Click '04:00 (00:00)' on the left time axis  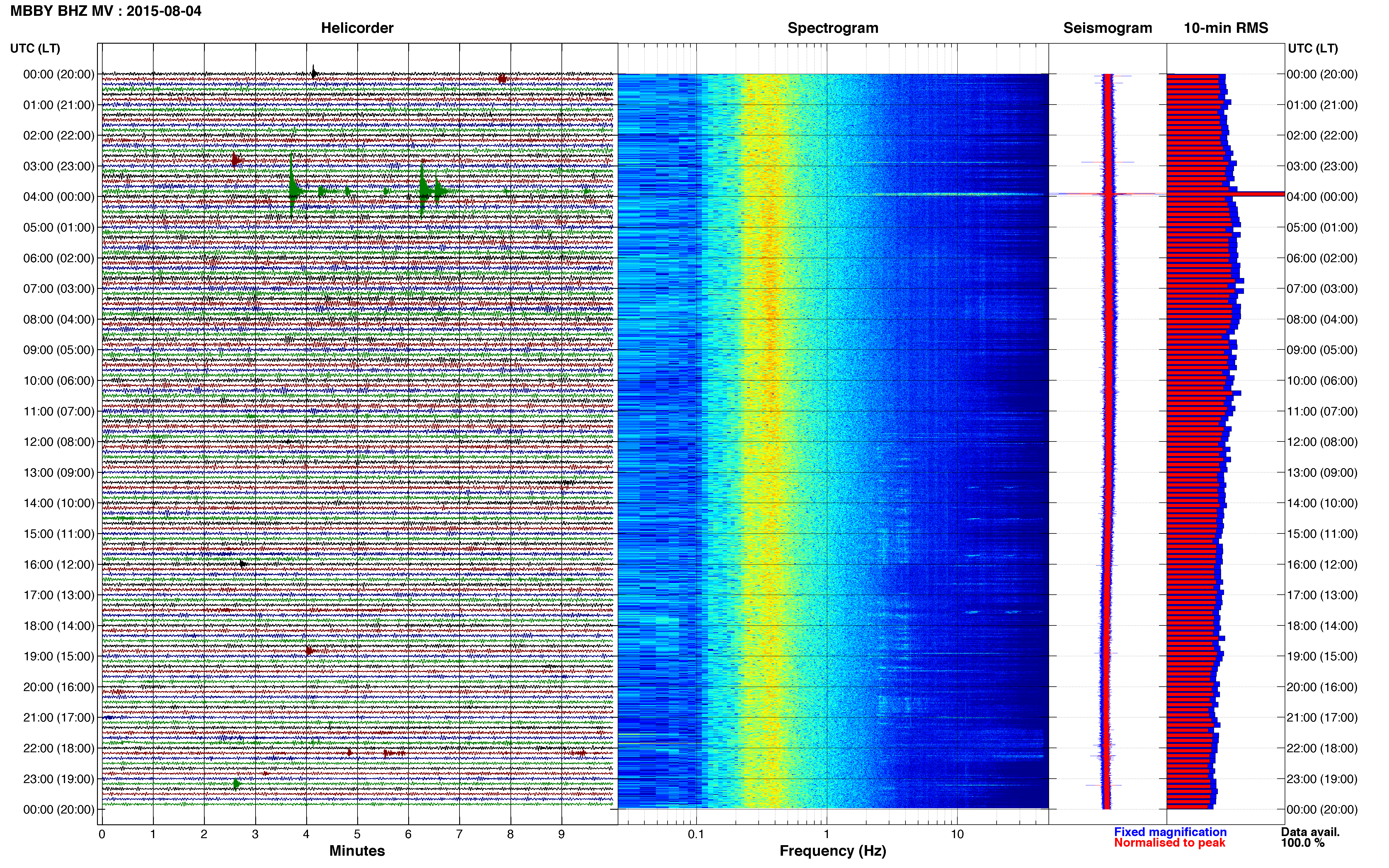pos(59,197)
